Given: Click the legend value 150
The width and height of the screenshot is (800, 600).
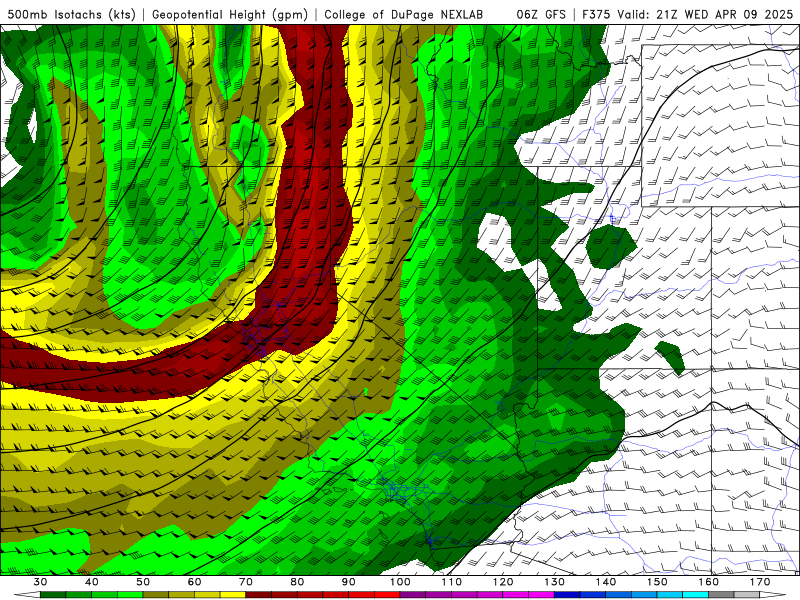Looking at the screenshot, I should [x=658, y=582].
